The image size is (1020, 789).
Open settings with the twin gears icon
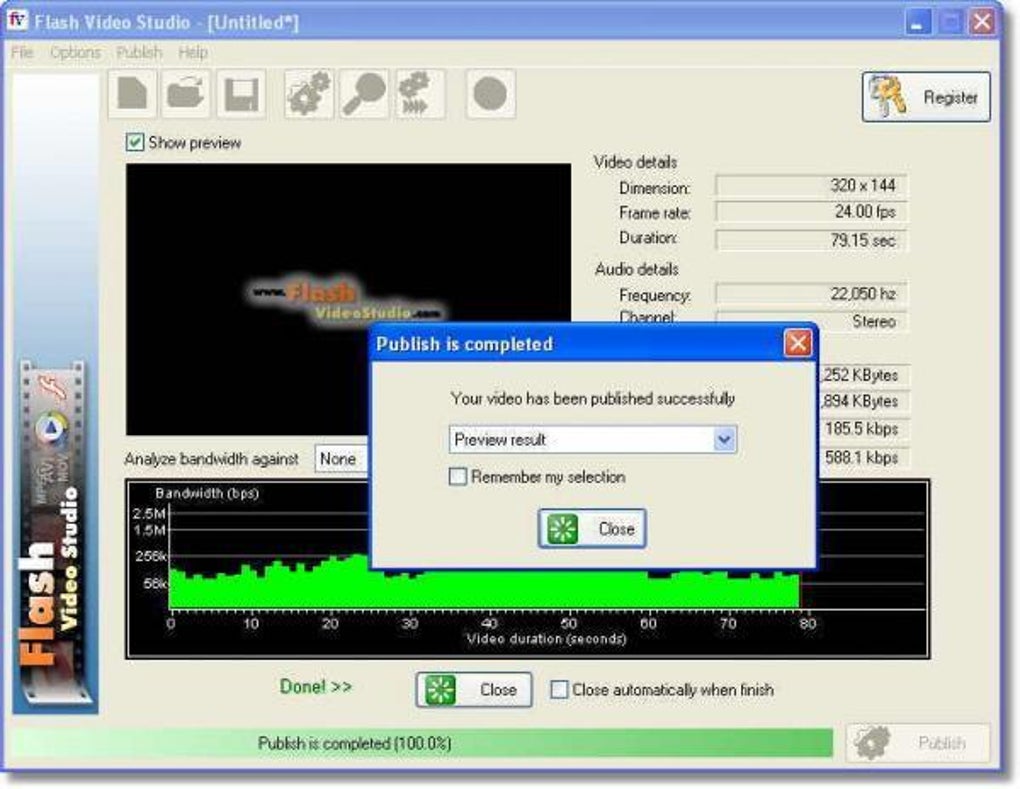click(x=309, y=94)
